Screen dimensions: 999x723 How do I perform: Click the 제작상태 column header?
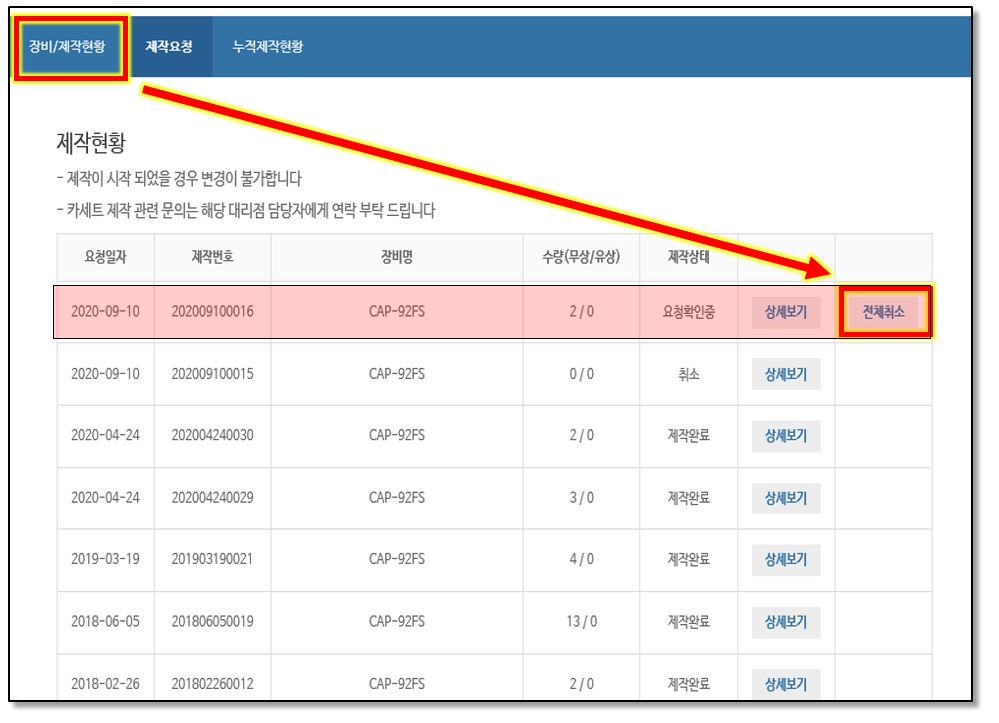688,257
